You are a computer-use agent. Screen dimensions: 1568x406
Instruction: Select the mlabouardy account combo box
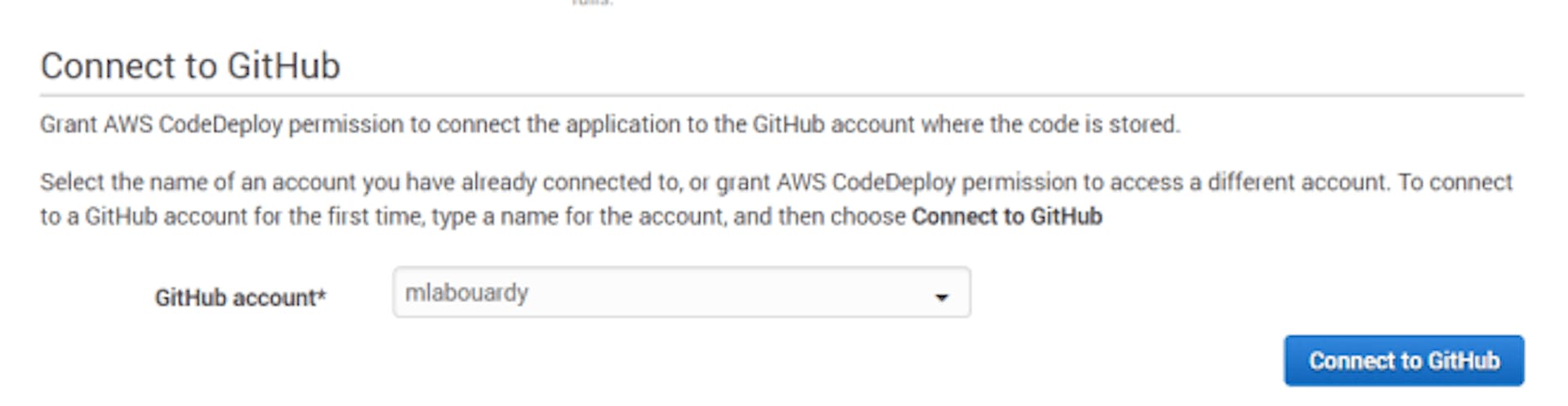[681, 292]
